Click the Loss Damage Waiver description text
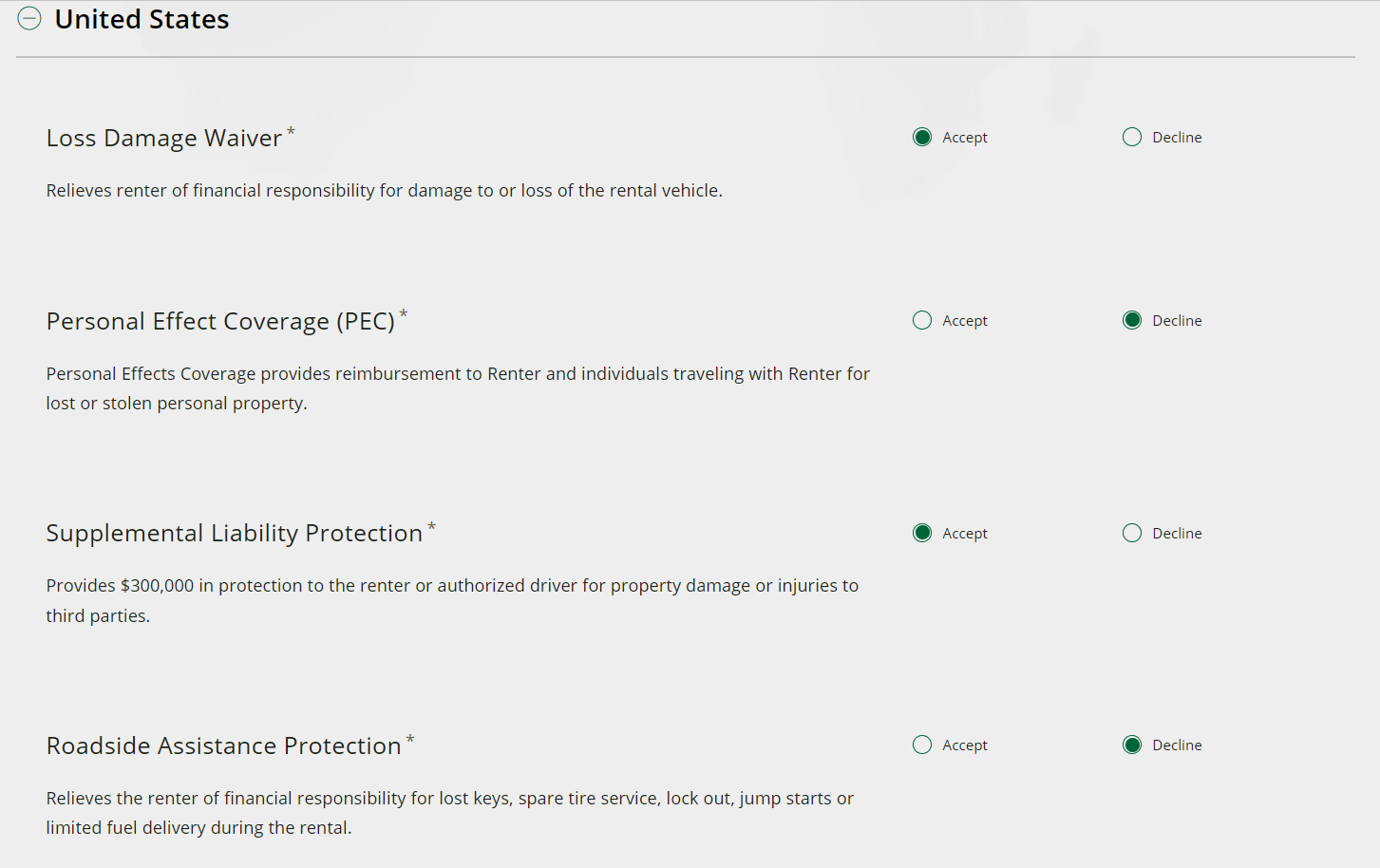The height and width of the screenshot is (868, 1380). (x=384, y=191)
